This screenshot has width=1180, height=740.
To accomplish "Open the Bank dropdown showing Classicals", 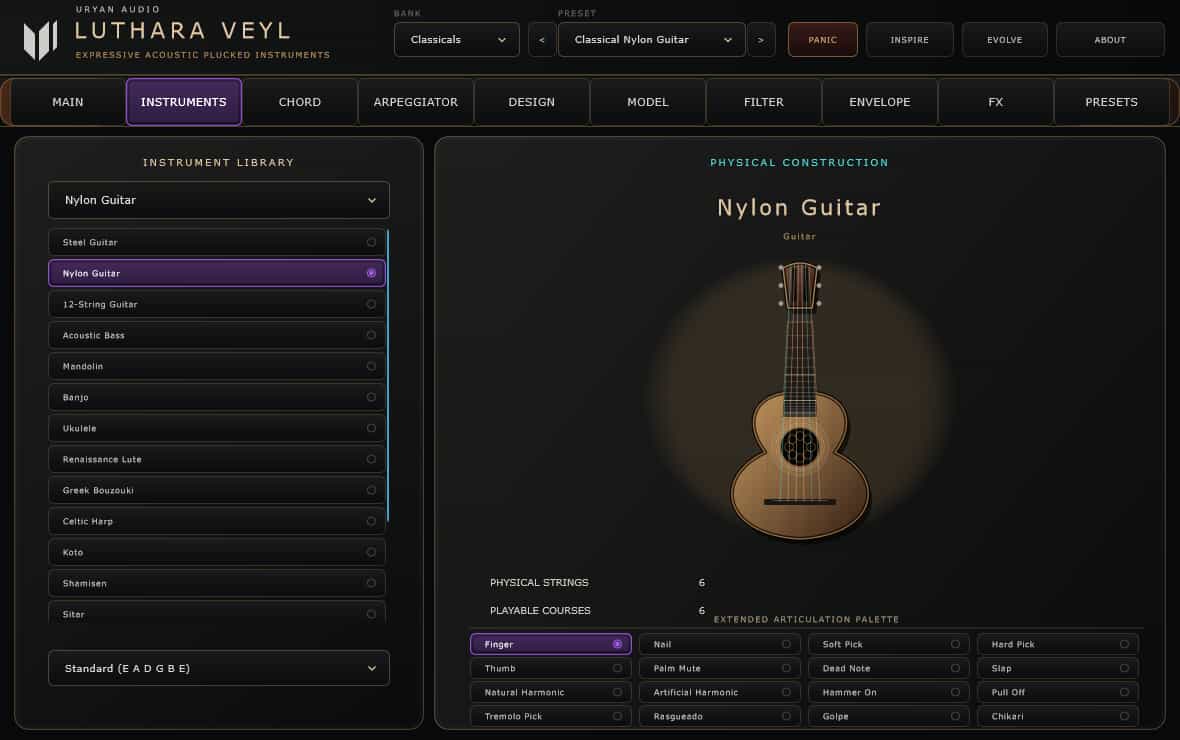I will tap(457, 40).
